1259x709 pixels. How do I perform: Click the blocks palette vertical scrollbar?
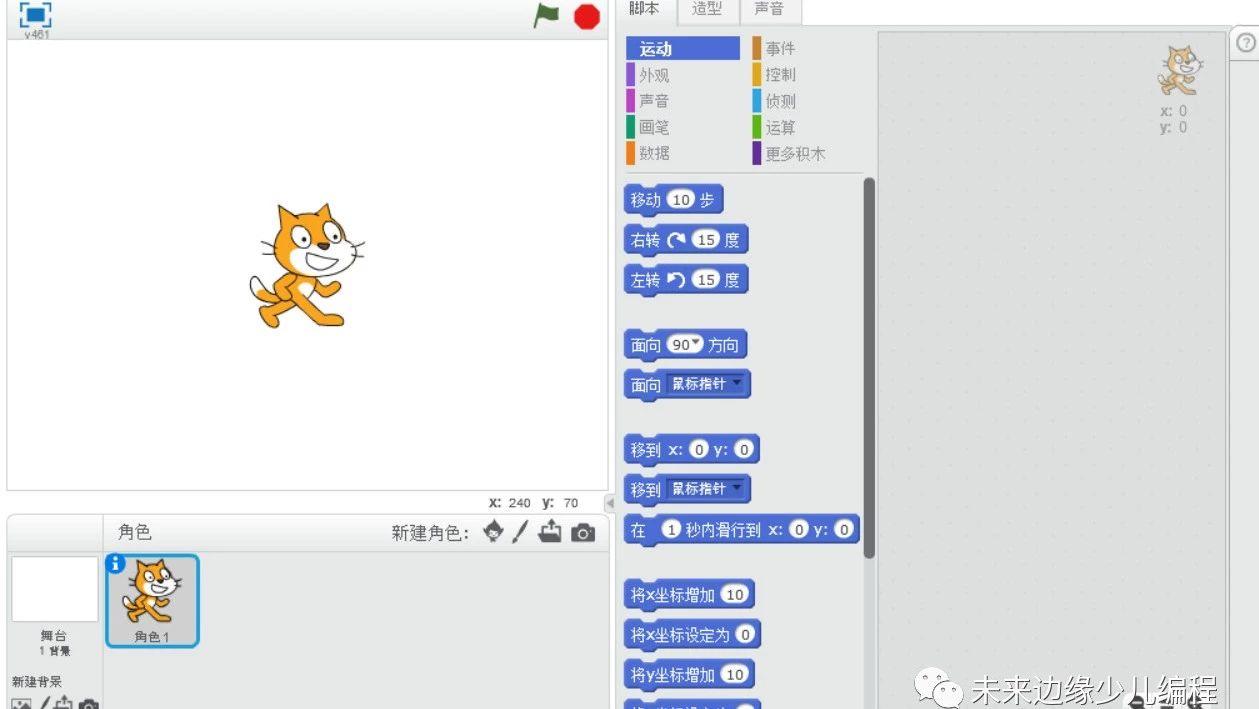pyautogui.click(x=869, y=368)
